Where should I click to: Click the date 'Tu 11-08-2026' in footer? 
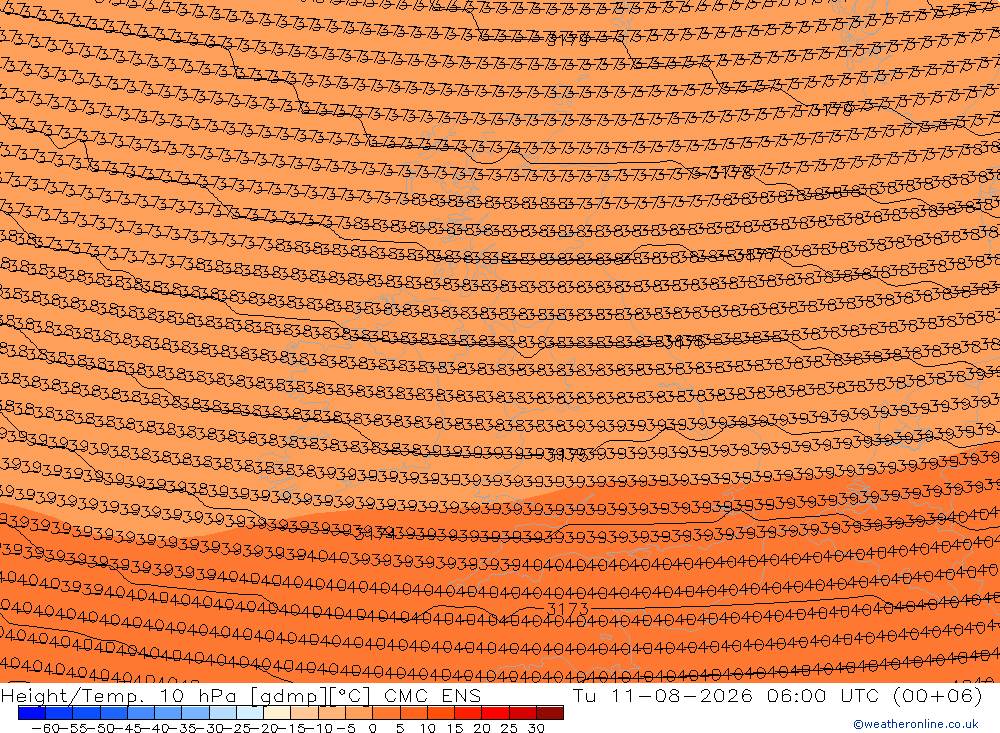coord(663,695)
